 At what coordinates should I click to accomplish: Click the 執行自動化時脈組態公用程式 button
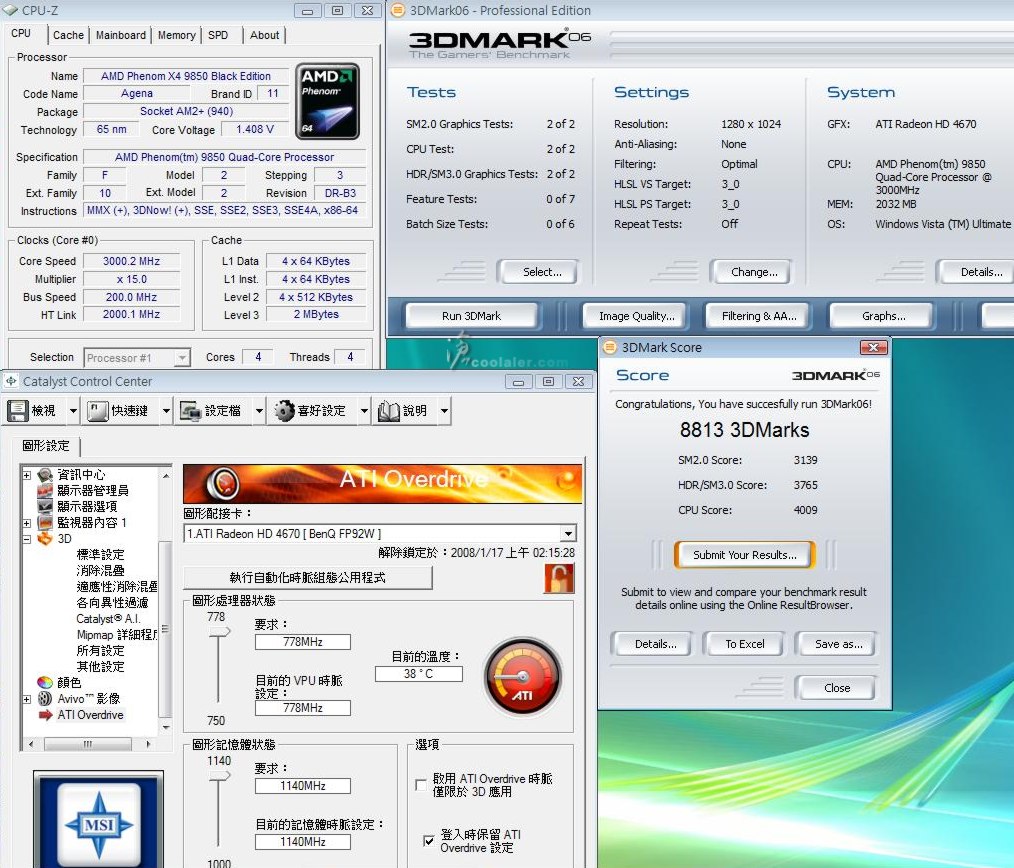[308, 578]
